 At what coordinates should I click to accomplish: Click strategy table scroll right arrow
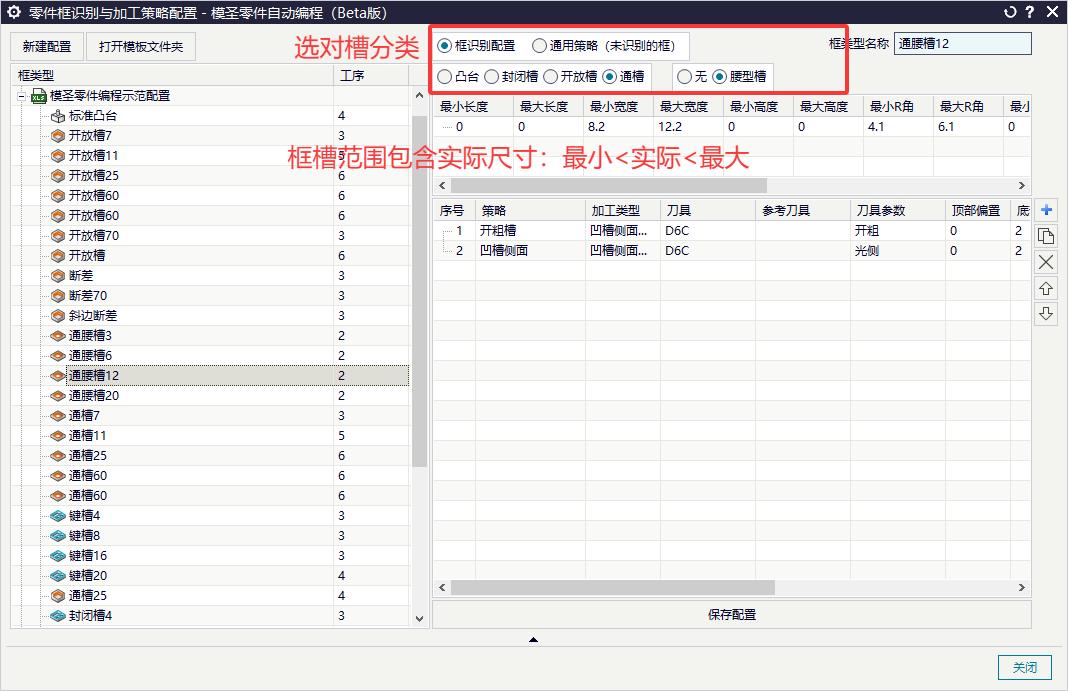[x=1022, y=588]
